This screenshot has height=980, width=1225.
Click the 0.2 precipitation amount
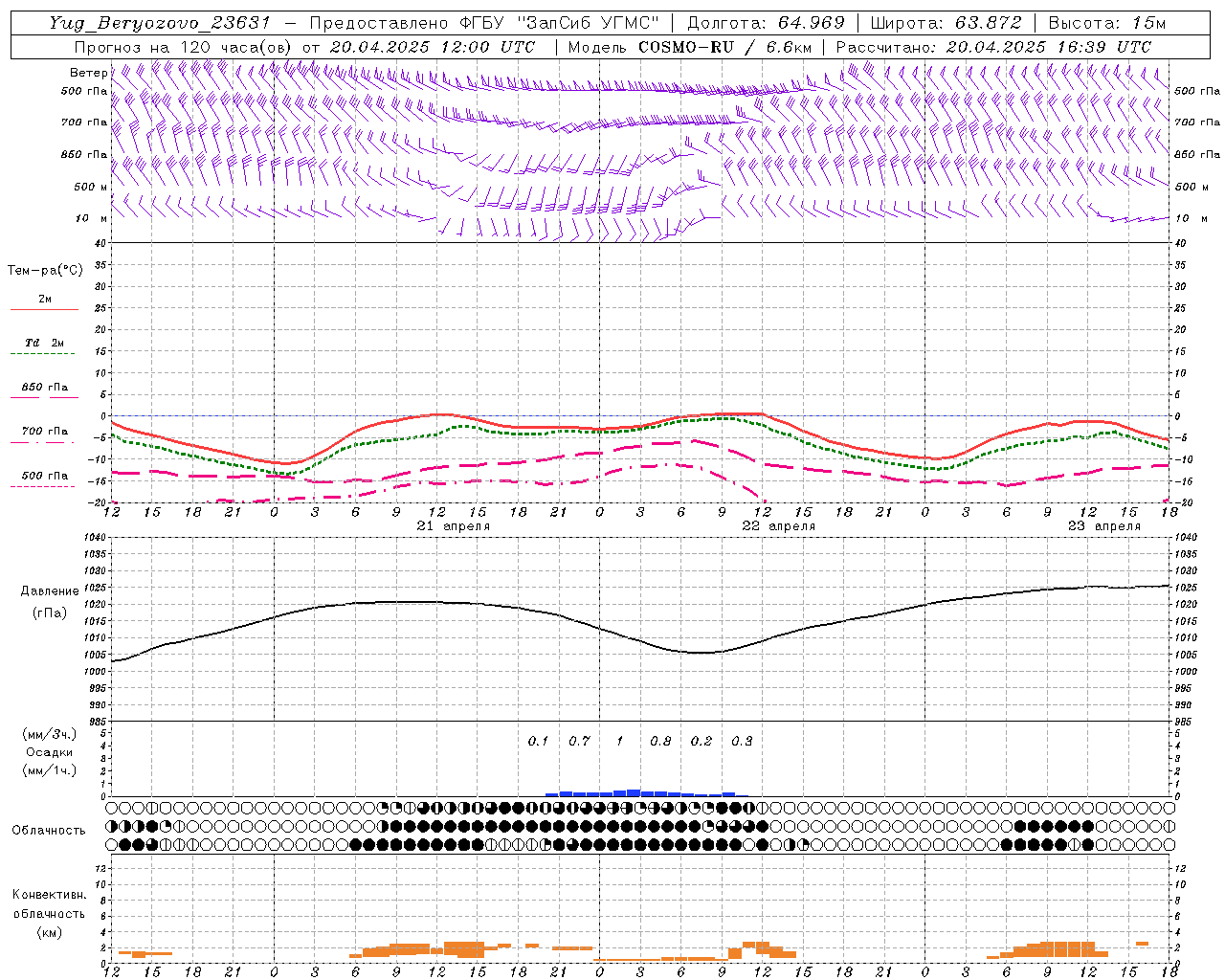[x=702, y=741]
